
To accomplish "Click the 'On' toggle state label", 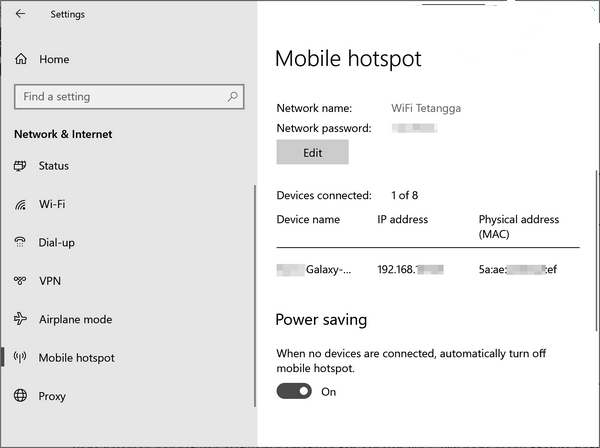I will tap(328, 392).
